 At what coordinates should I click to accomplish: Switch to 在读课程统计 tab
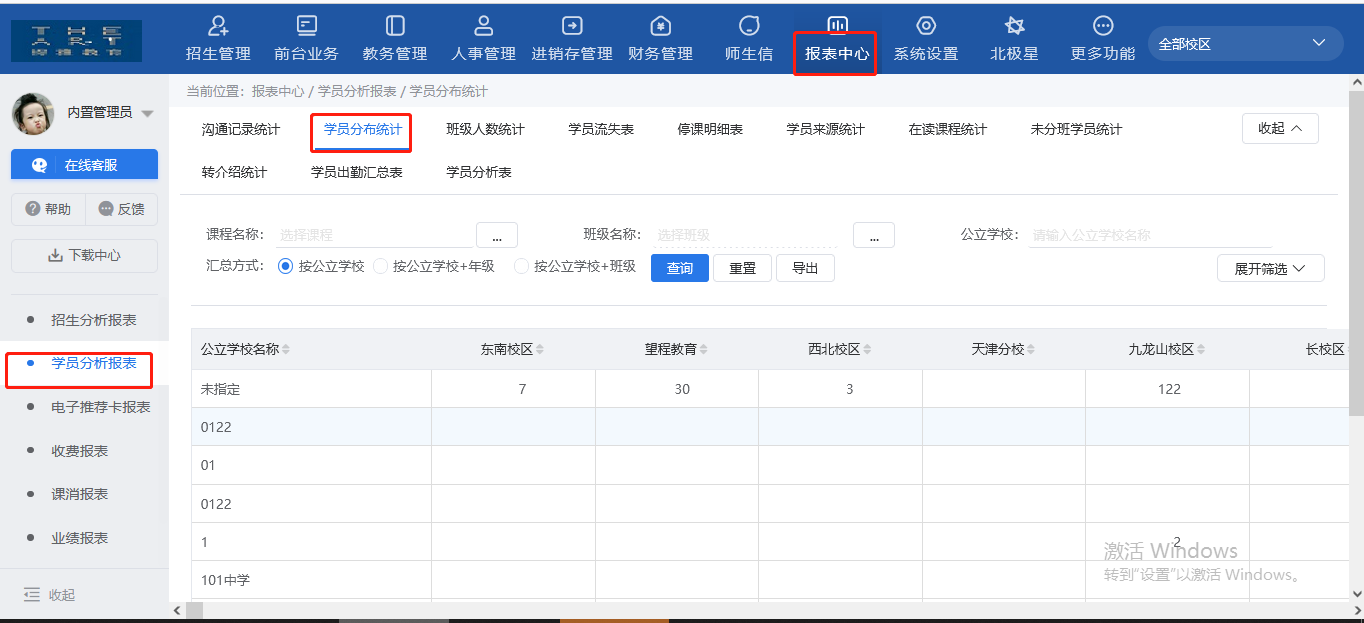[947, 130]
